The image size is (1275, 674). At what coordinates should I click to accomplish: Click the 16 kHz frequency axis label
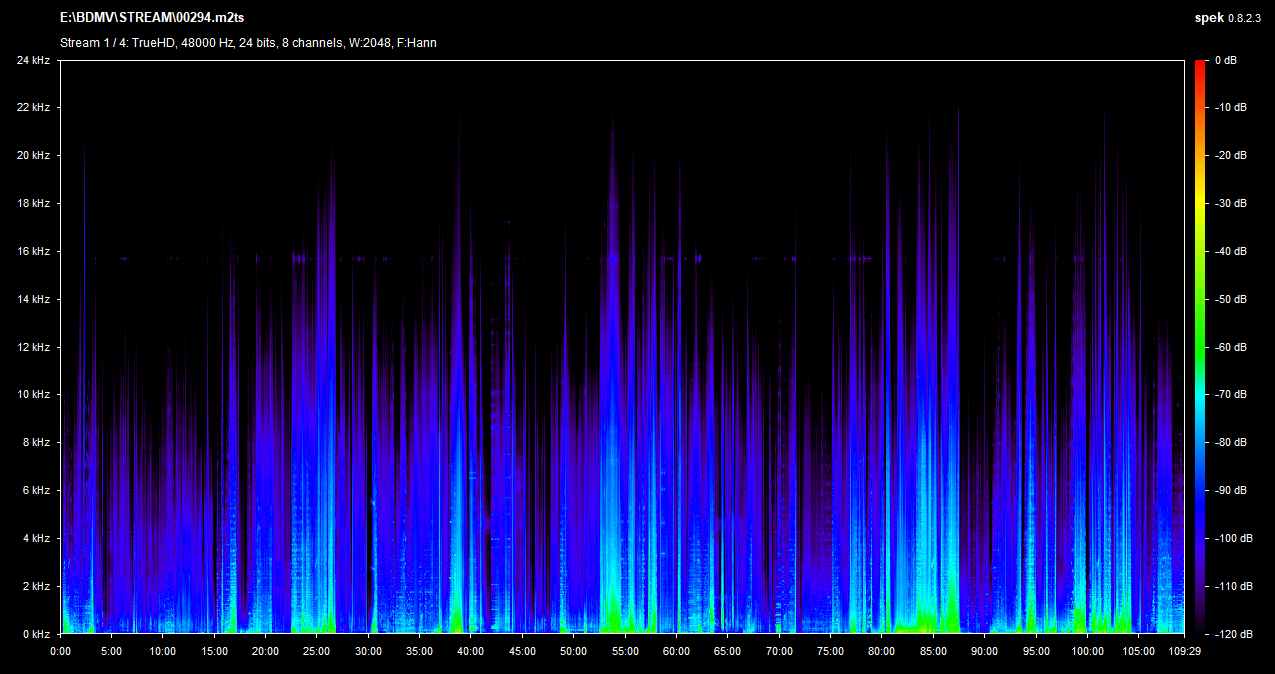click(x=33, y=251)
